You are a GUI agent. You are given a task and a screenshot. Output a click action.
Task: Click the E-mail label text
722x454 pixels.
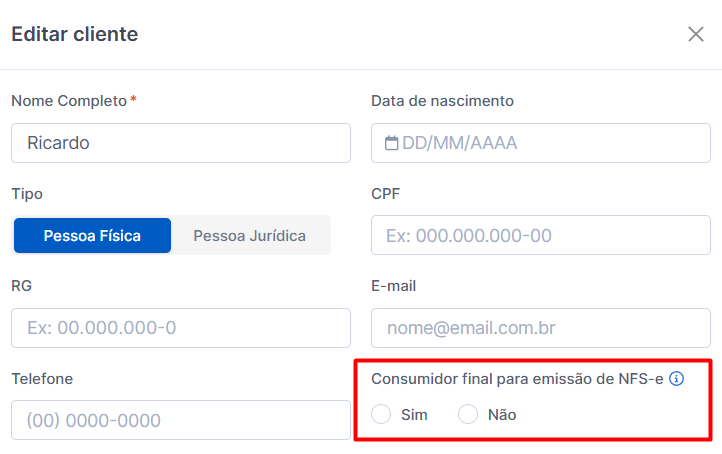coord(393,286)
